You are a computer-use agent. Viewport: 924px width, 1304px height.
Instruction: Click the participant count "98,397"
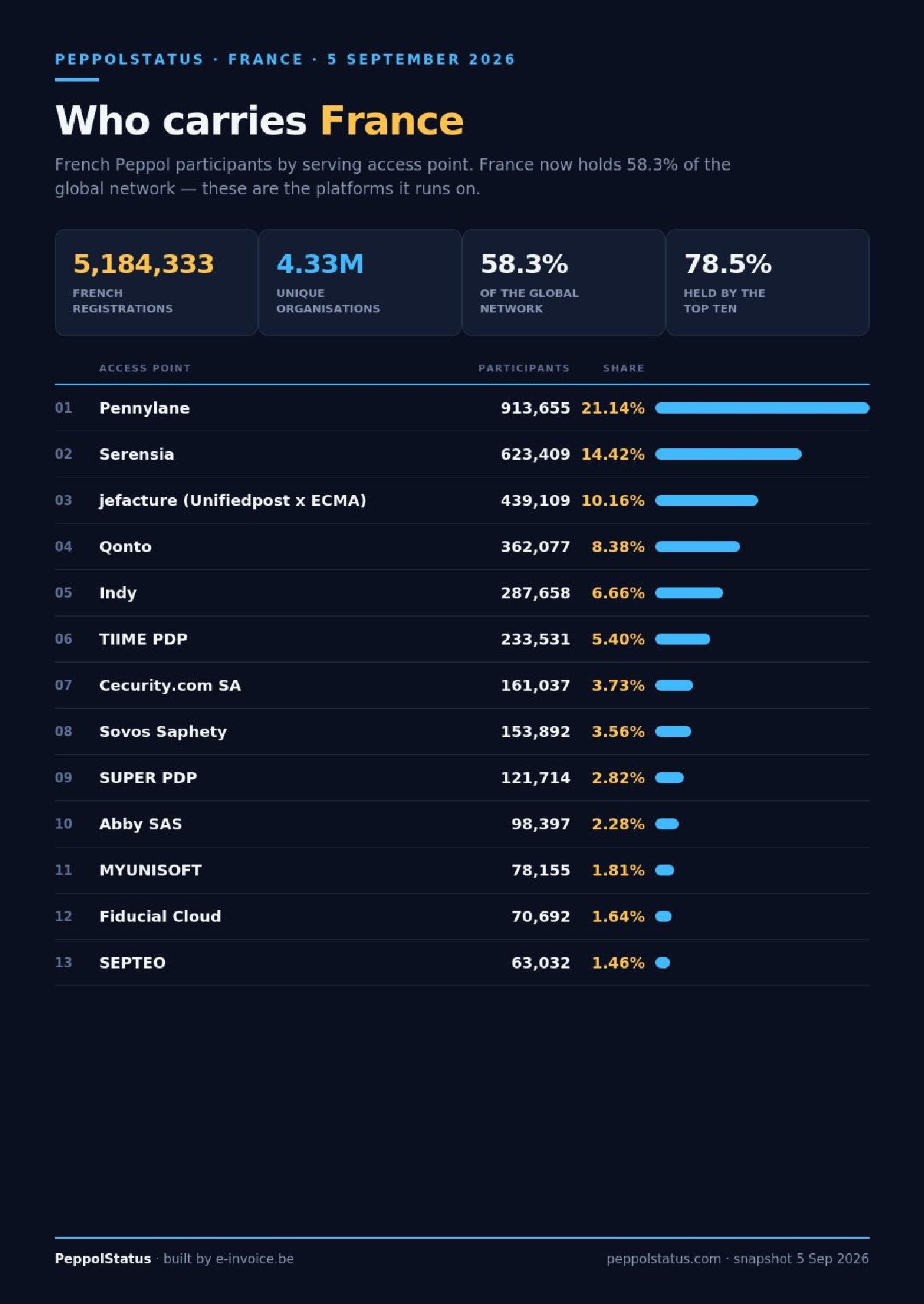pos(541,824)
